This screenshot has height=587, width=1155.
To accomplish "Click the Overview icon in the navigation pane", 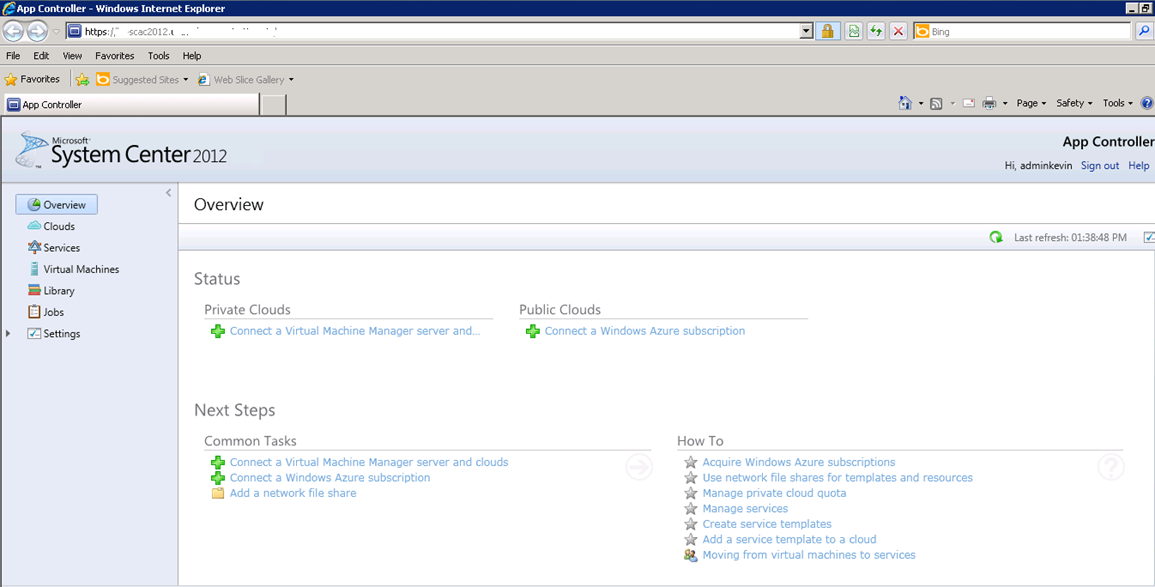I will [x=34, y=205].
